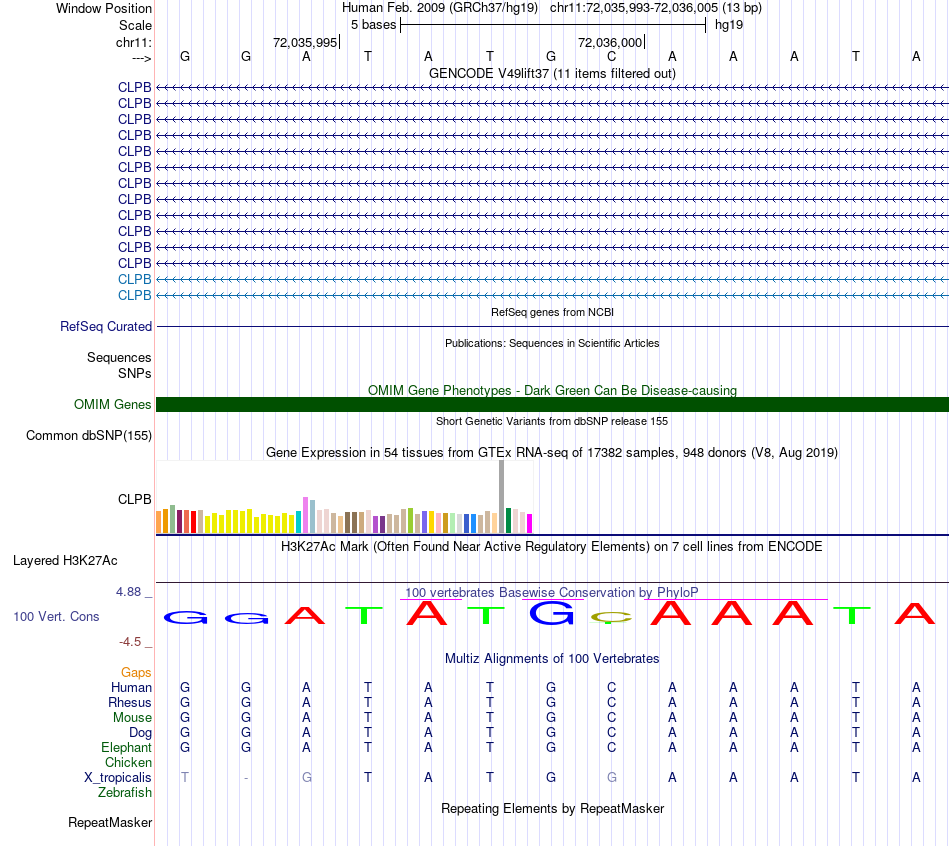Click the tall gray bar in GTEx chart

[502, 497]
